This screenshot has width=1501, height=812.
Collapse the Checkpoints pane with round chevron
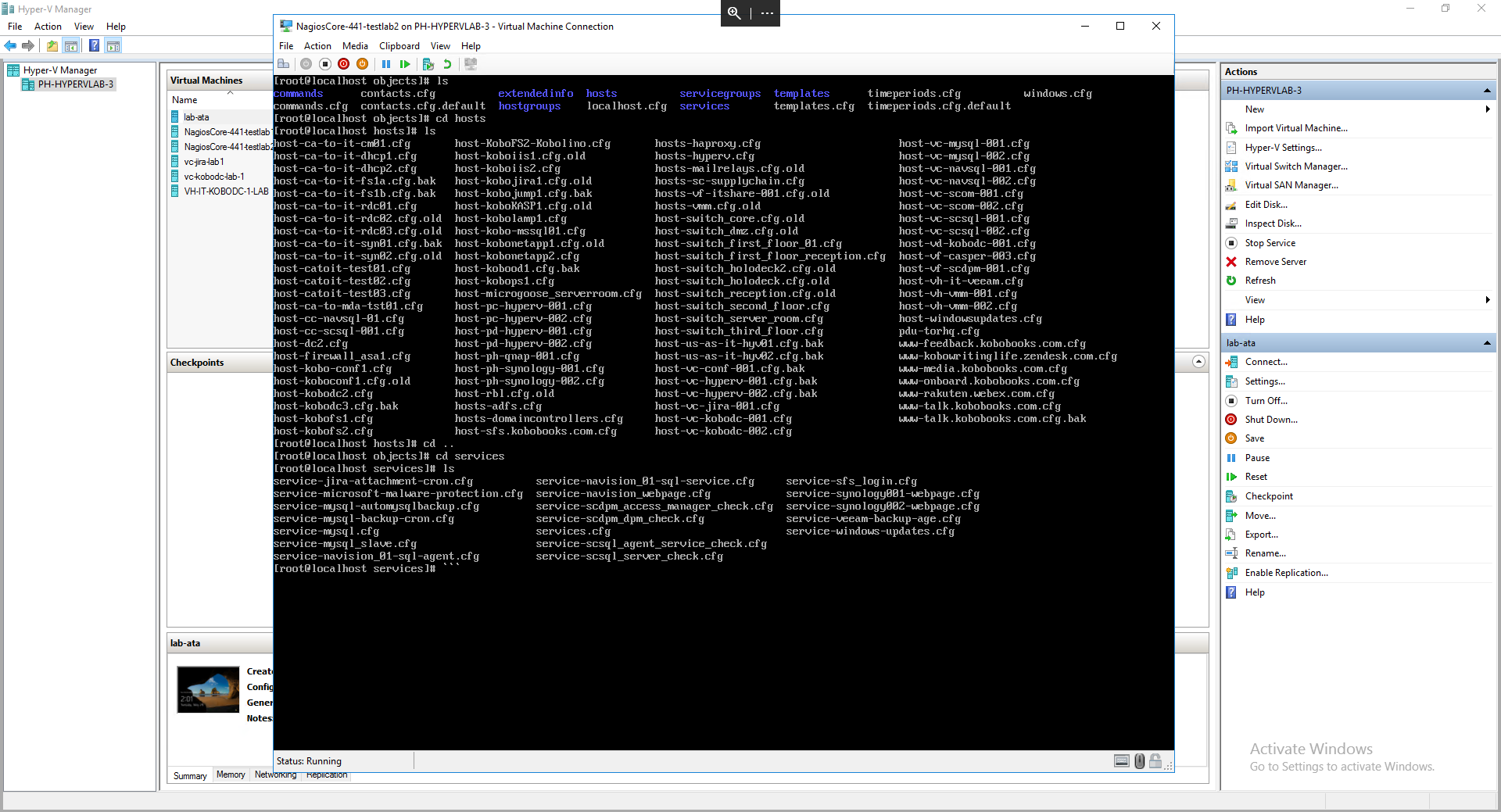tap(1199, 362)
